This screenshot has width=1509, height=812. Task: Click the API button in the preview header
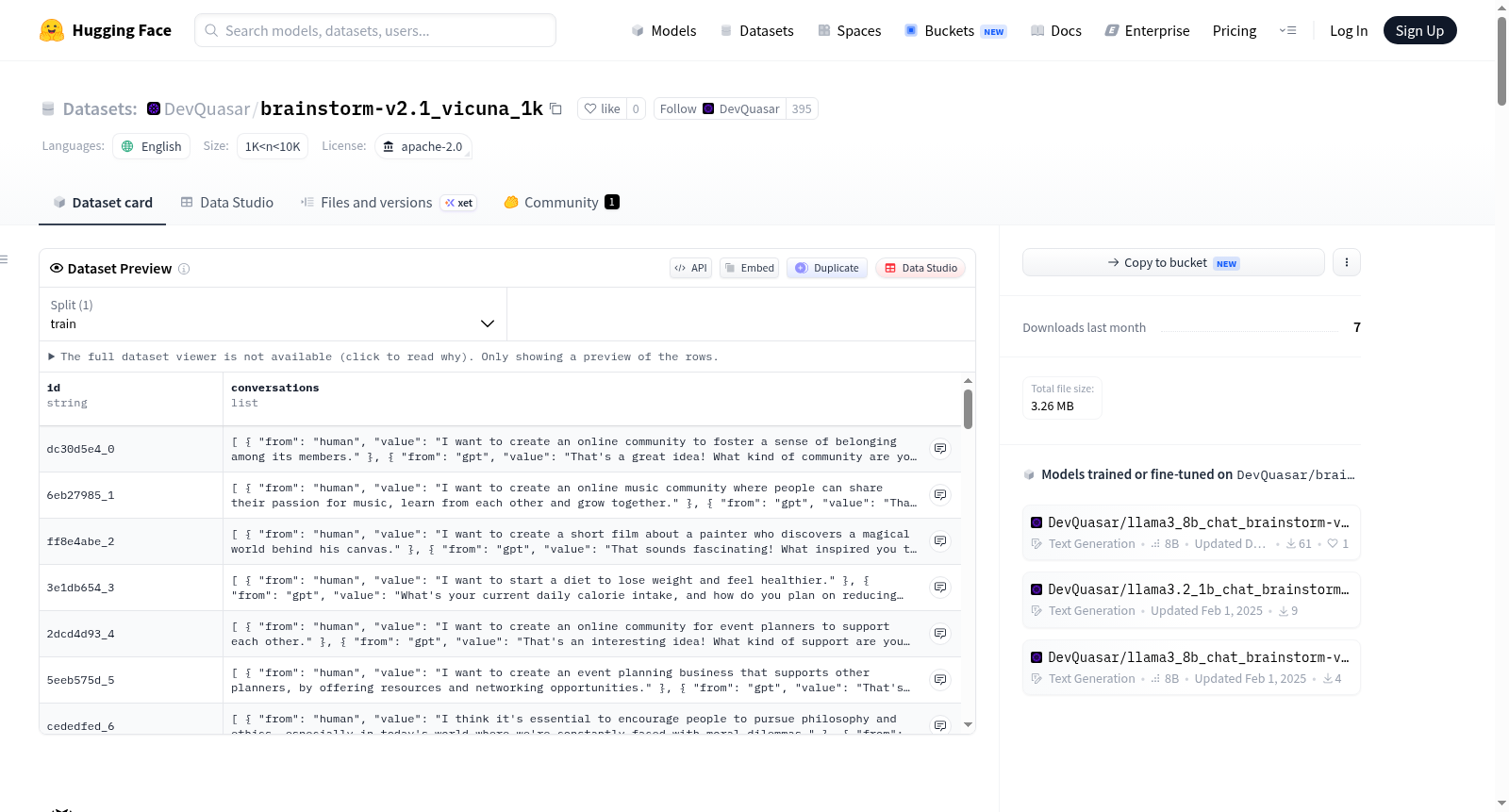pyautogui.click(x=690, y=268)
